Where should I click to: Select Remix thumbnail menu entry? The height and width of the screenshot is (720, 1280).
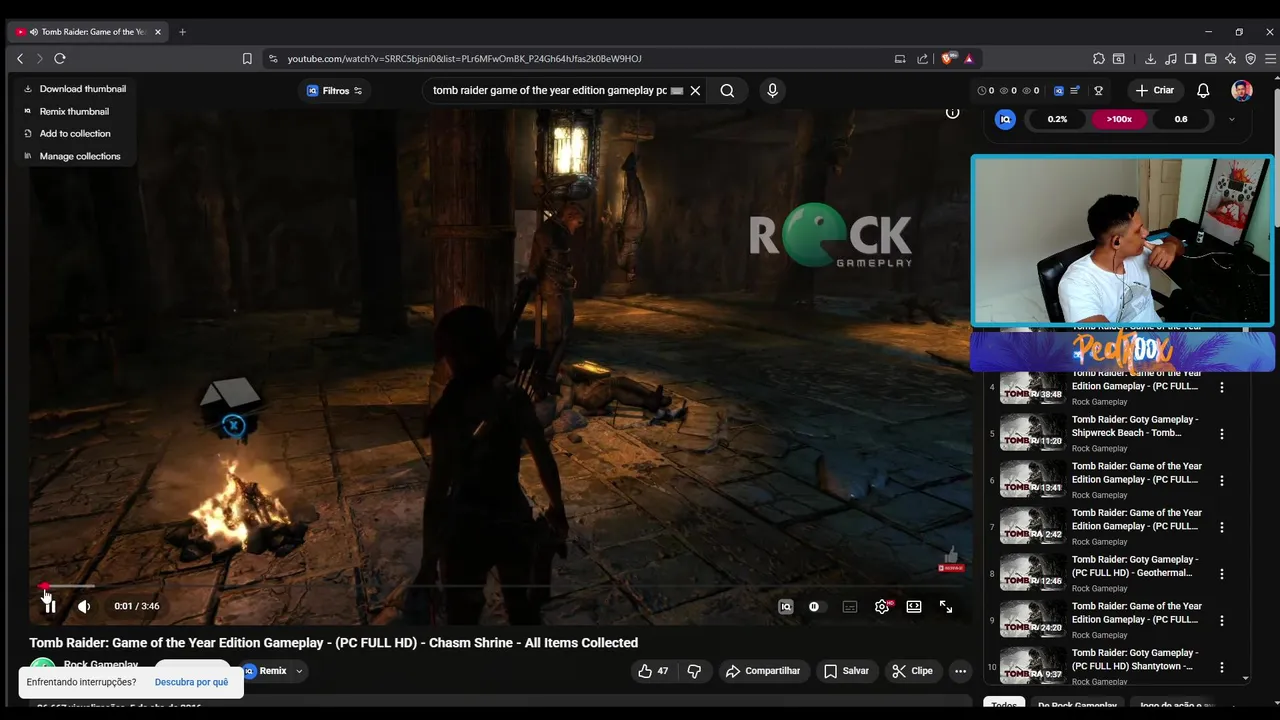[x=75, y=111]
